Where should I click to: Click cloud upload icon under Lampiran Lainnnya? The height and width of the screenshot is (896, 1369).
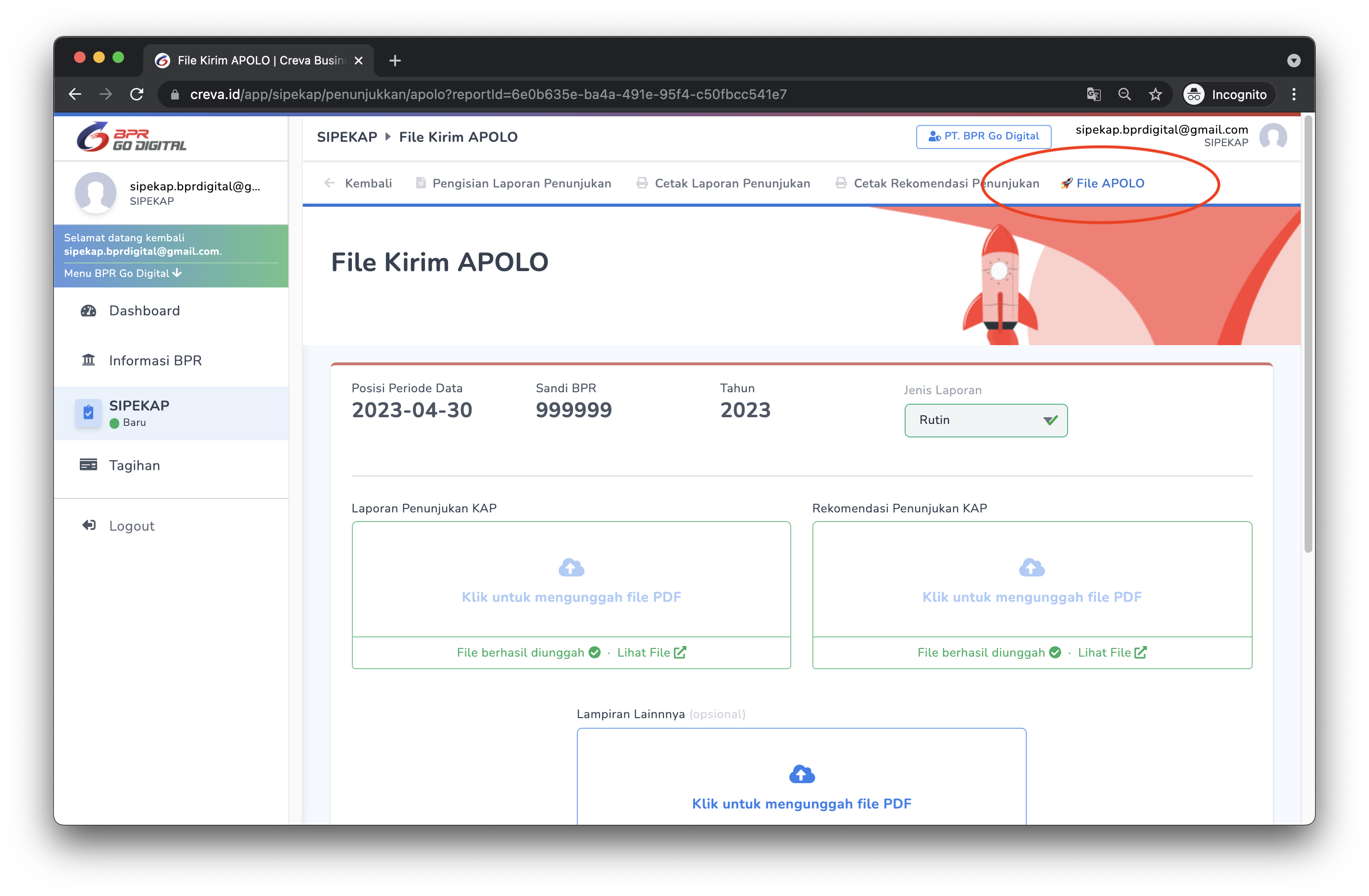point(802,774)
